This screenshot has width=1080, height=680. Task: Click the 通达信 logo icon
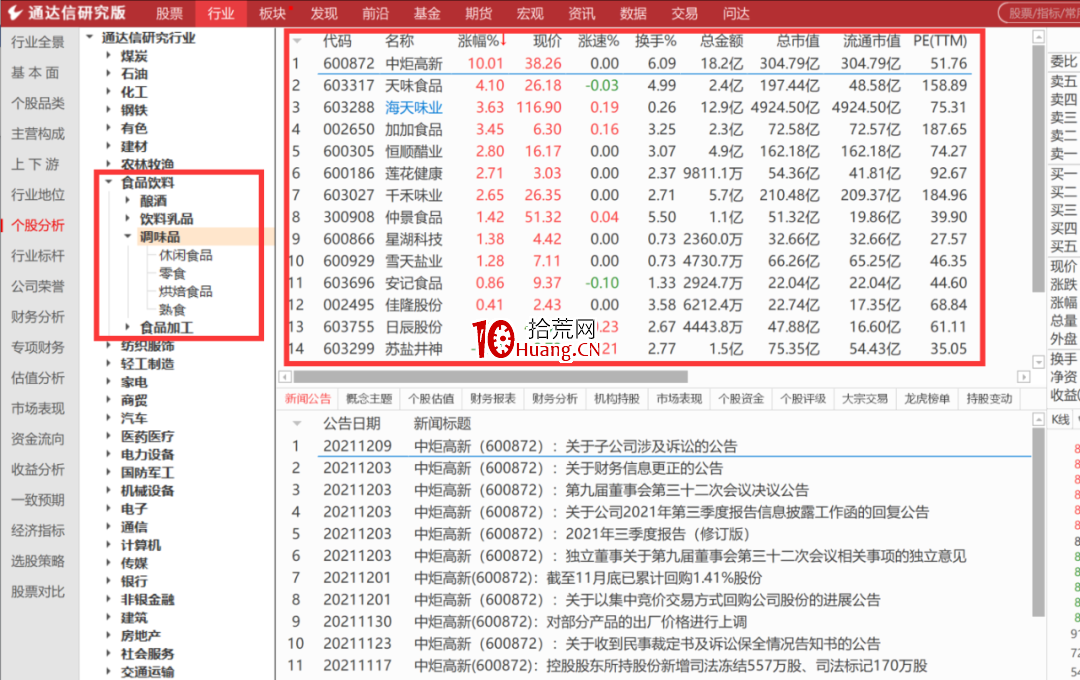point(14,13)
